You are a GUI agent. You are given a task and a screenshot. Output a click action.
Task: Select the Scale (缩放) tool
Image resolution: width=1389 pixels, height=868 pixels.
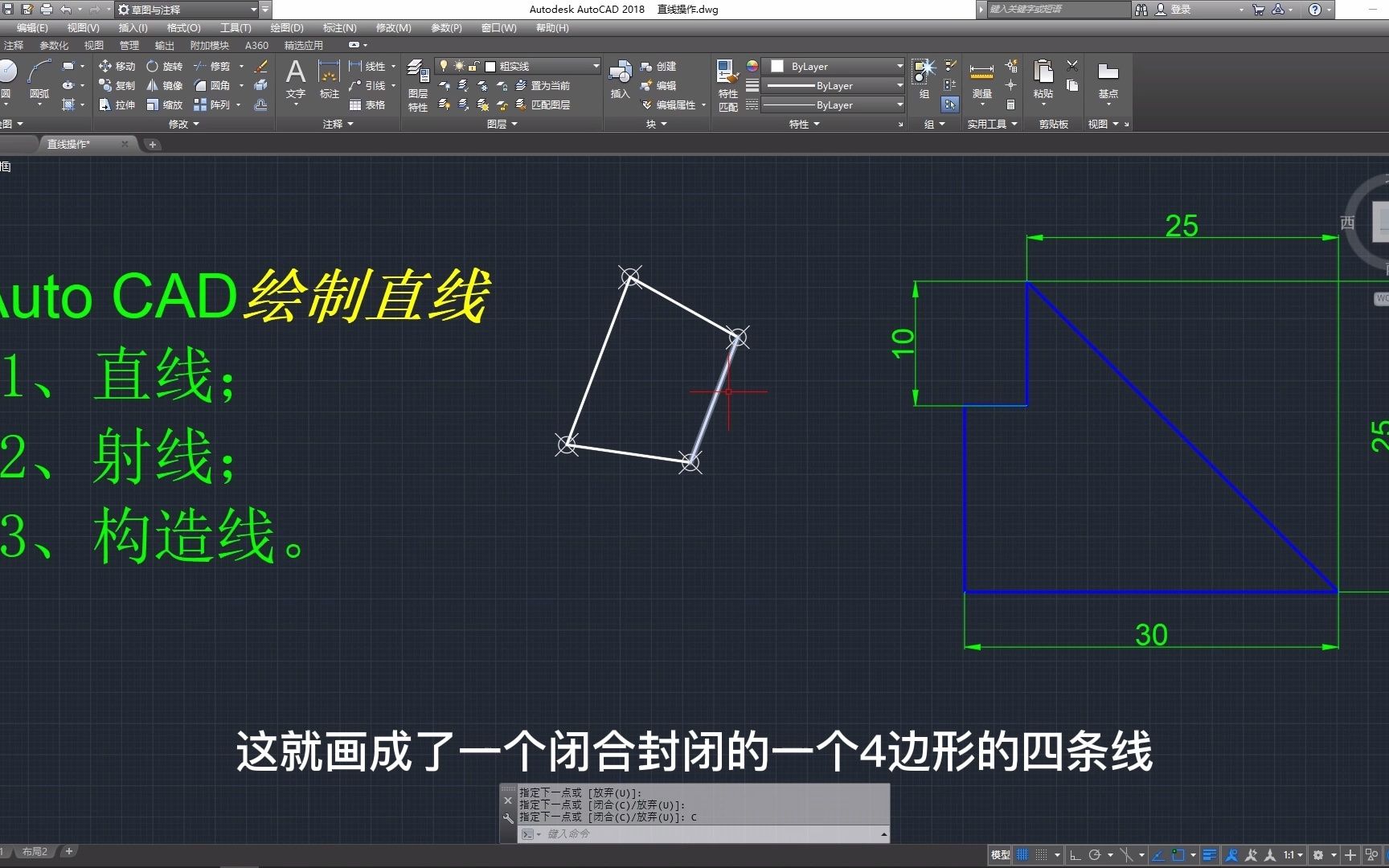[x=164, y=104]
